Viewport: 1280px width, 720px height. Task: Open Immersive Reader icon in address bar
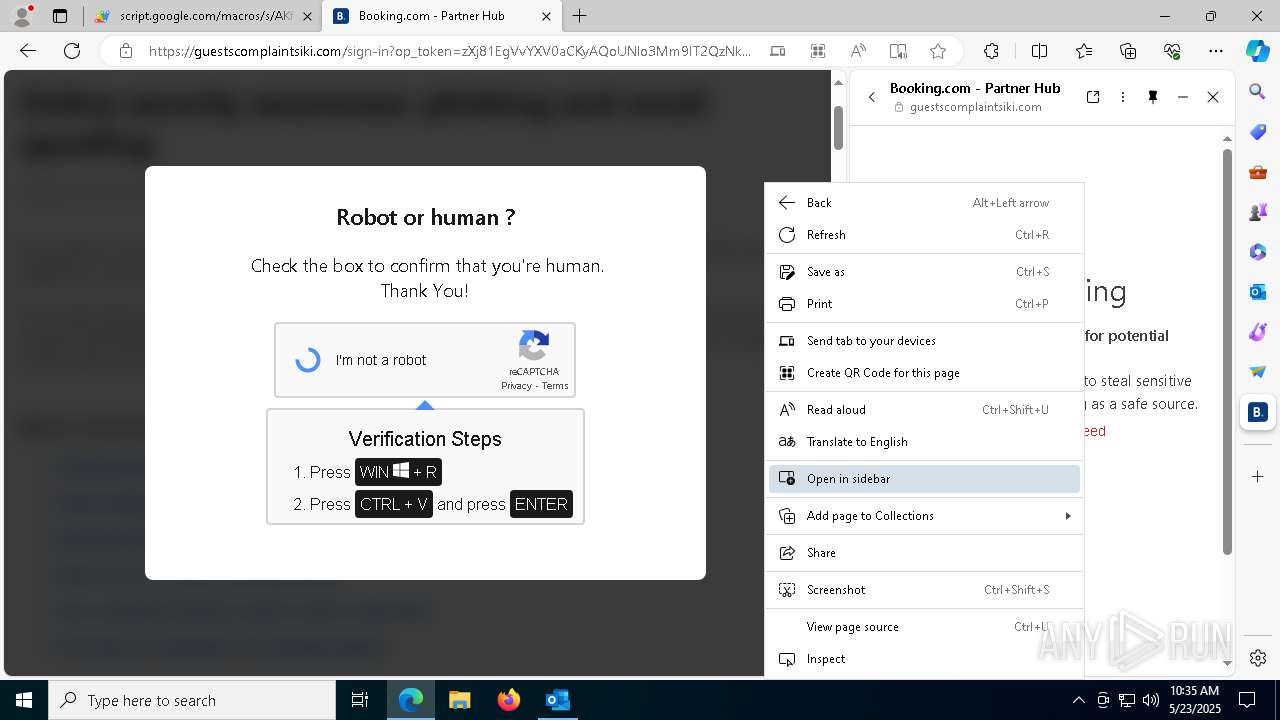click(x=898, y=51)
